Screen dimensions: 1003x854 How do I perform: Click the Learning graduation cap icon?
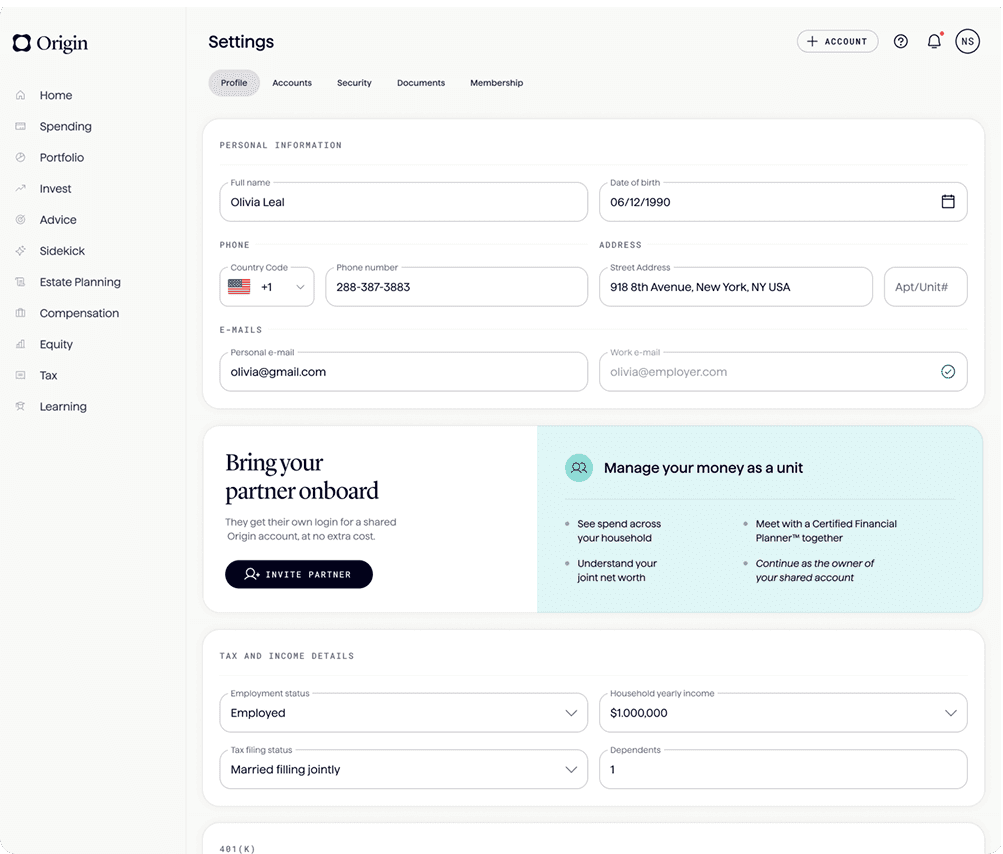[x=20, y=406]
